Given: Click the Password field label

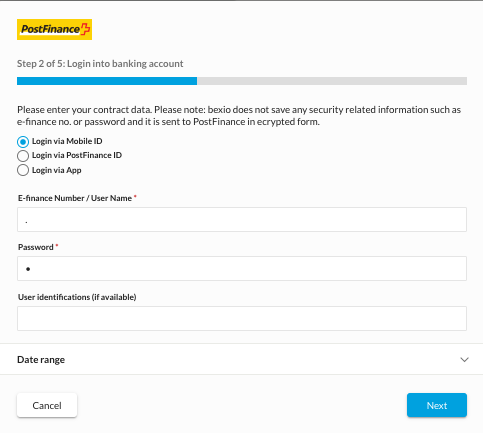Looking at the screenshot, I should click(x=38, y=247).
